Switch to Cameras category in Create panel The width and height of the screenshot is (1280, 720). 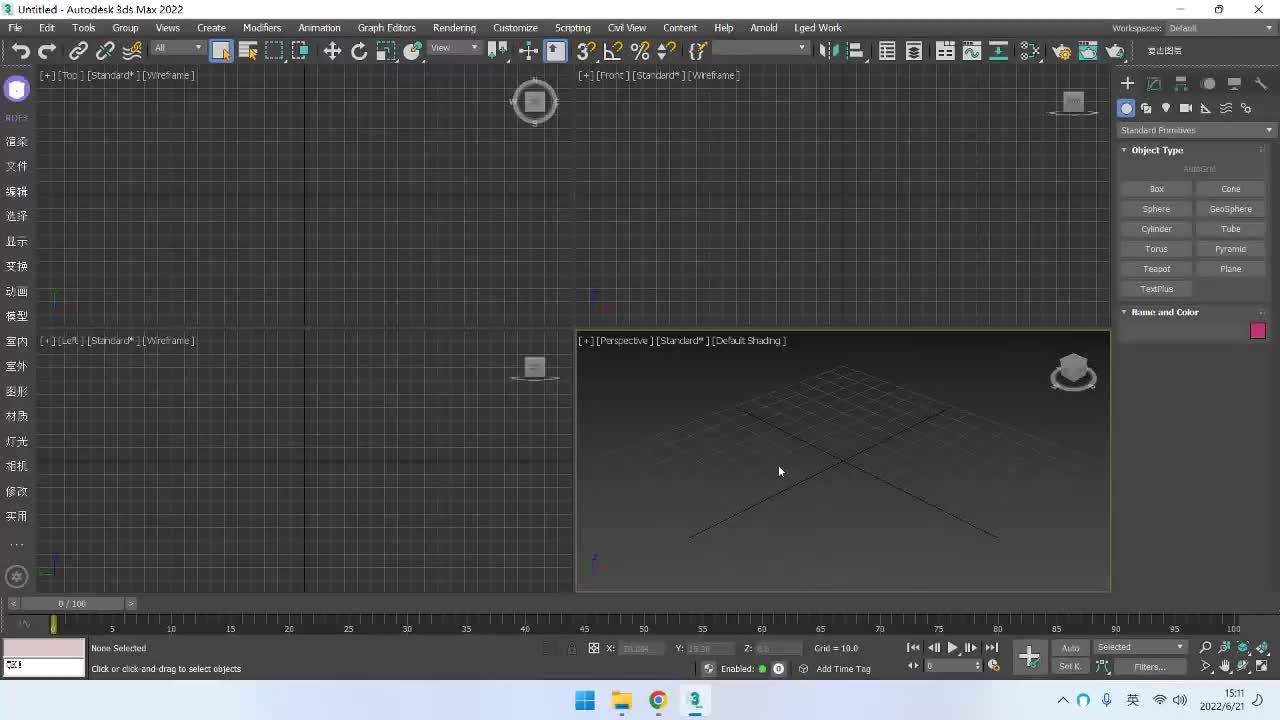1186,108
